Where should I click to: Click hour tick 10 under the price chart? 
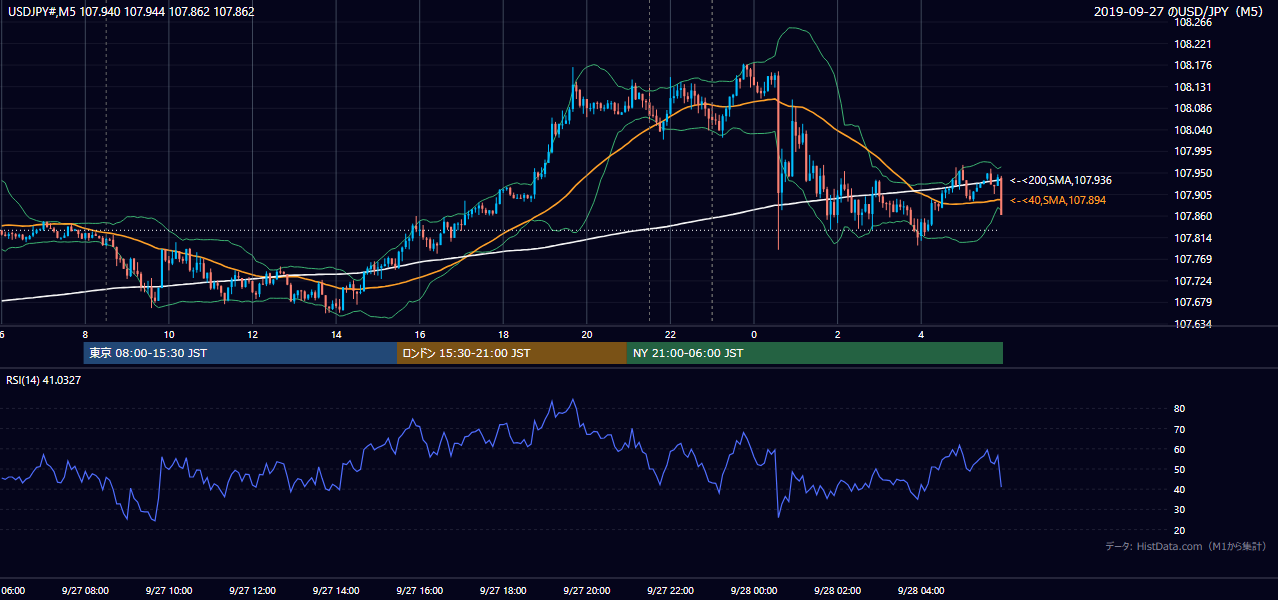point(169,334)
